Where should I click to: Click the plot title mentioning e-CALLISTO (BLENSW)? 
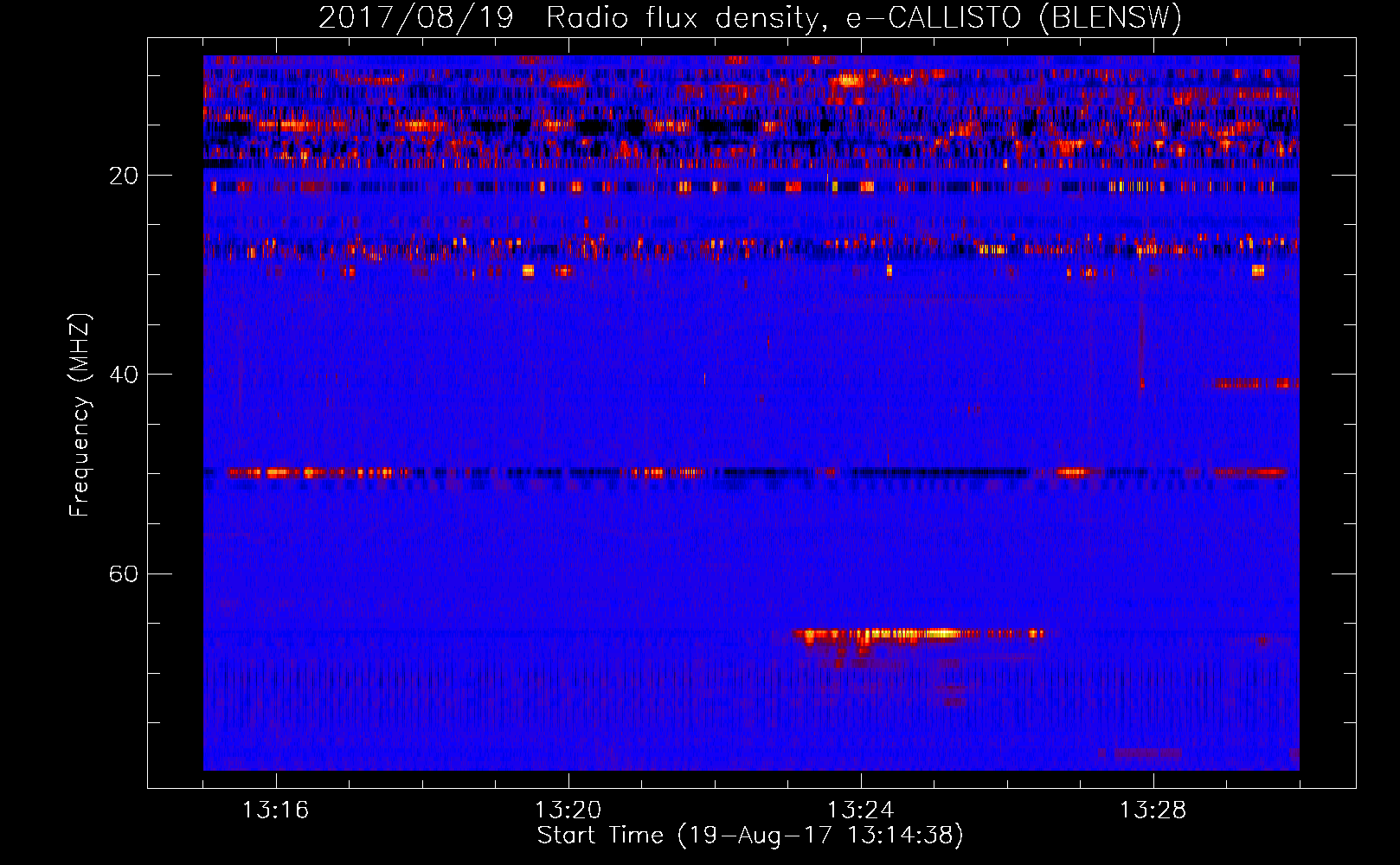click(750, 17)
